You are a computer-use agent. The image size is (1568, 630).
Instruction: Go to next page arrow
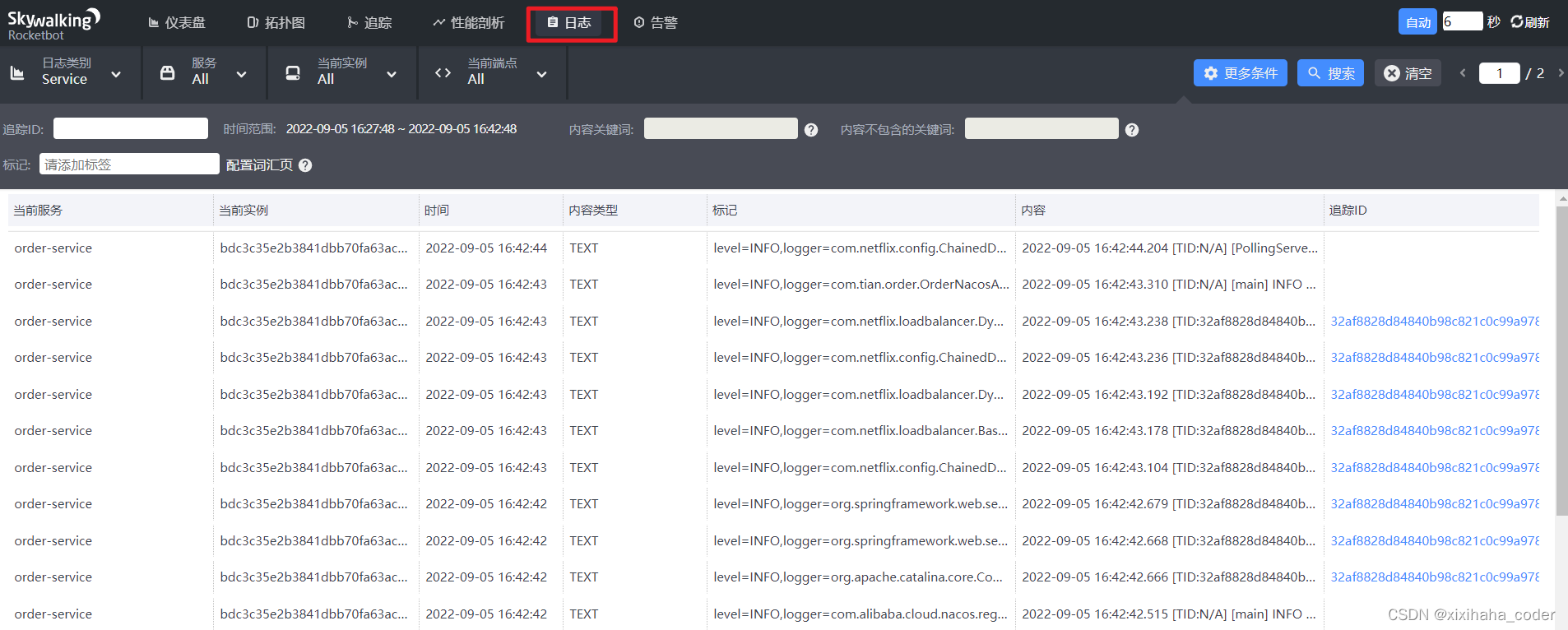pos(1561,73)
